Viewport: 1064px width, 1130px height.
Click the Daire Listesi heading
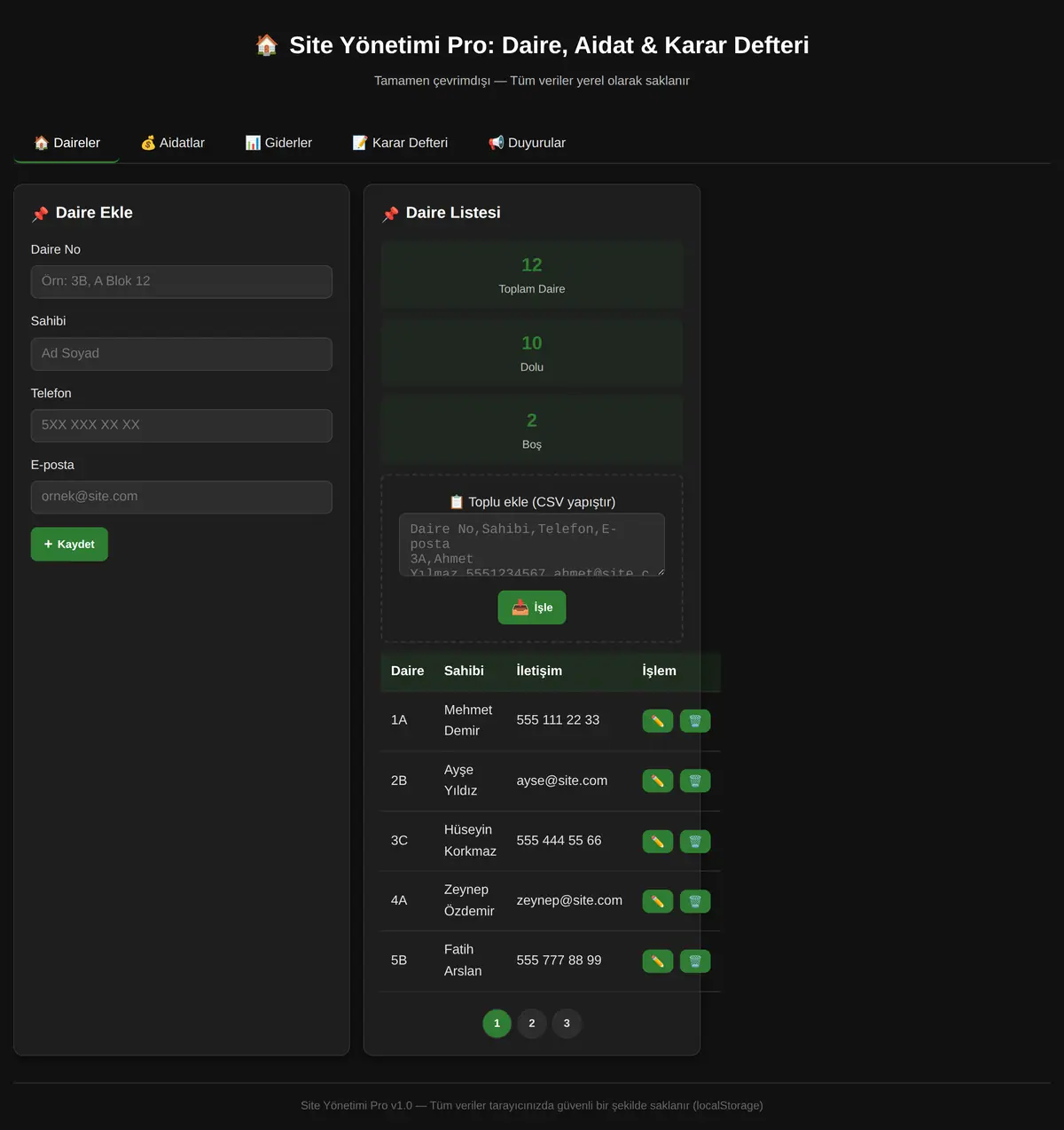tap(453, 213)
